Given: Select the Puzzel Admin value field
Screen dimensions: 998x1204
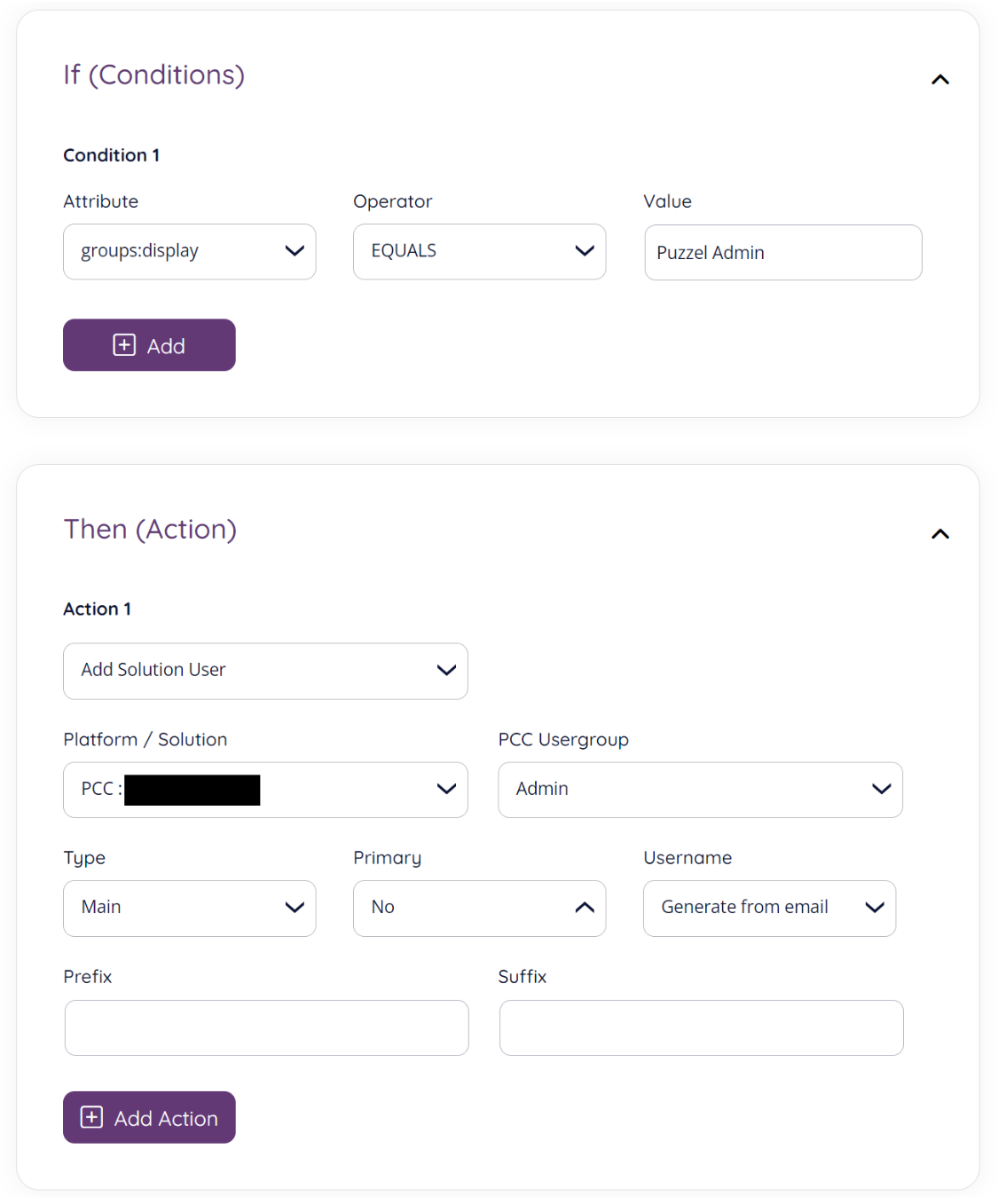Looking at the screenshot, I should [x=782, y=252].
